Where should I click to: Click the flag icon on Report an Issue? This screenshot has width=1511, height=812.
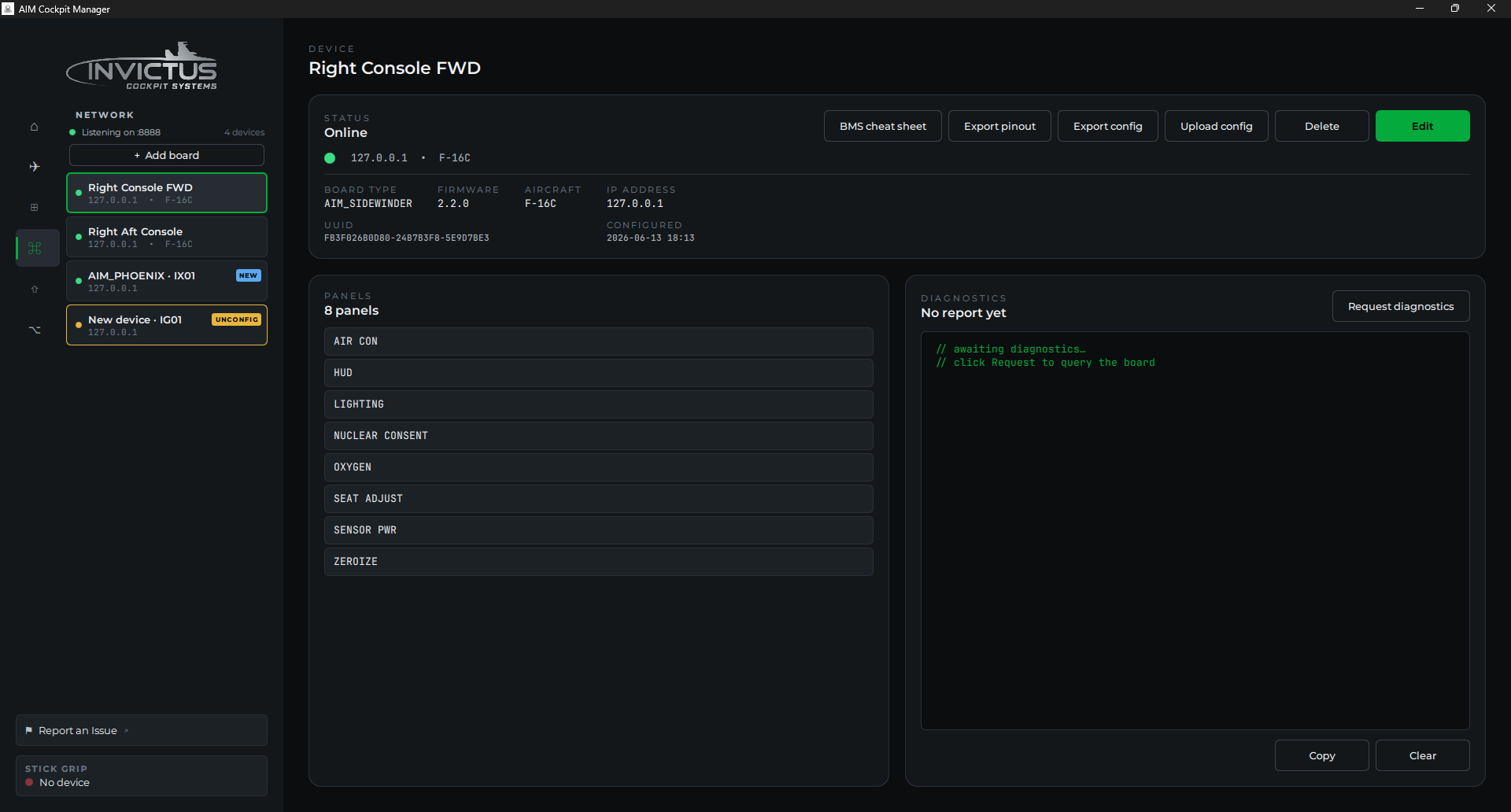tap(28, 730)
